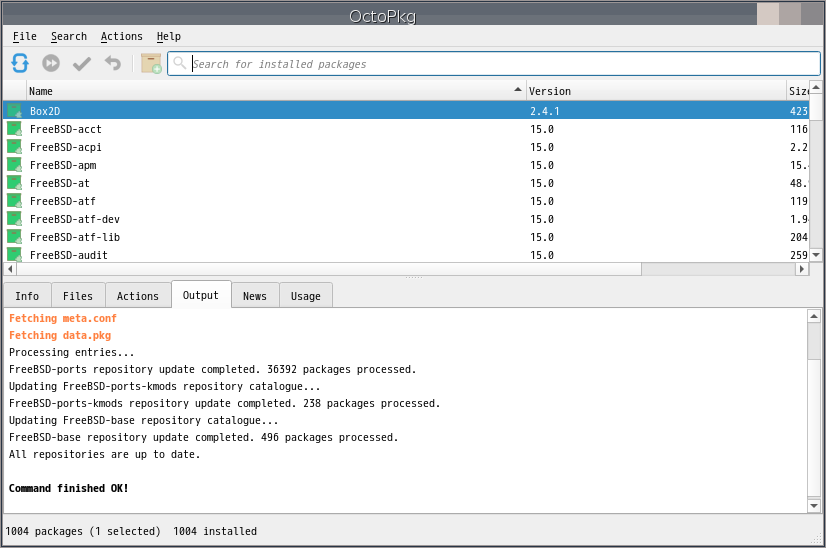Viewport: 826px width, 548px height.
Task: Switch to the News tab
Action: click(255, 296)
